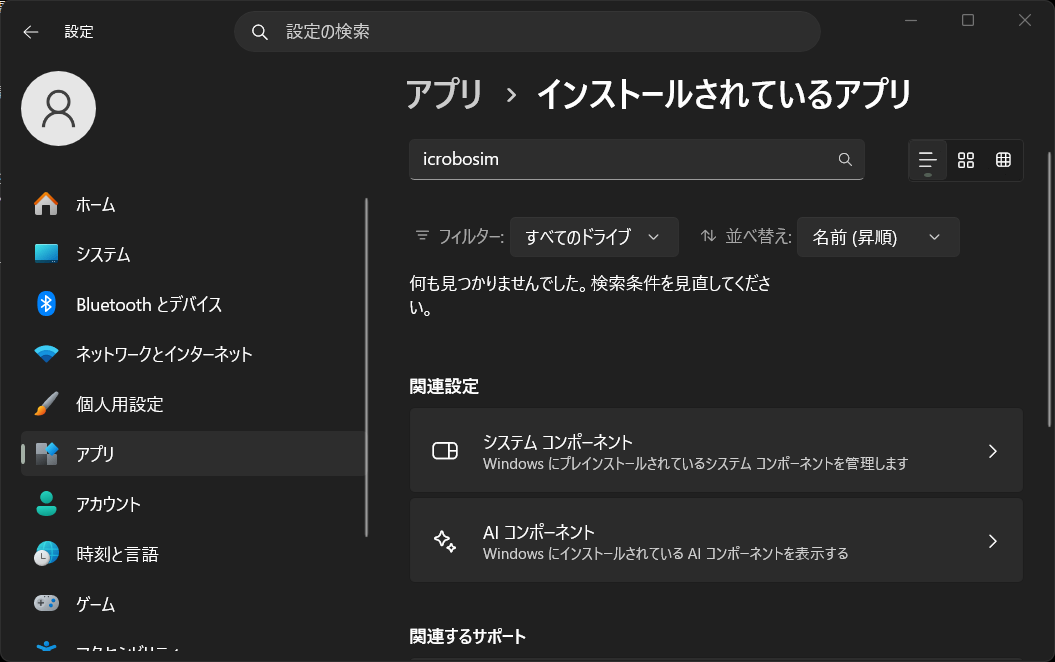Click the アカウント person icon

click(46, 504)
